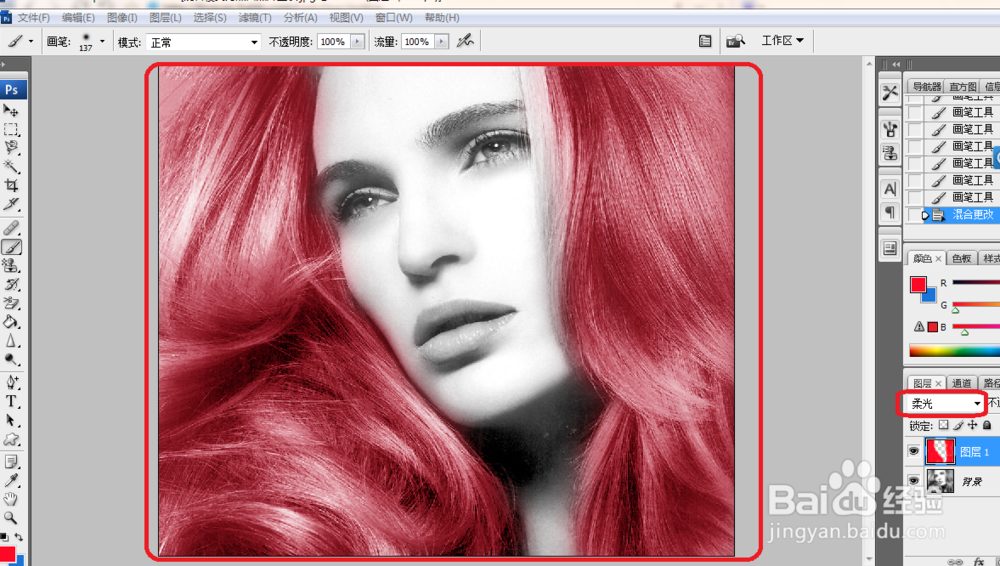Screen dimensions: 1000x566
Task: Select the Magic Wand tool
Action: (11, 167)
